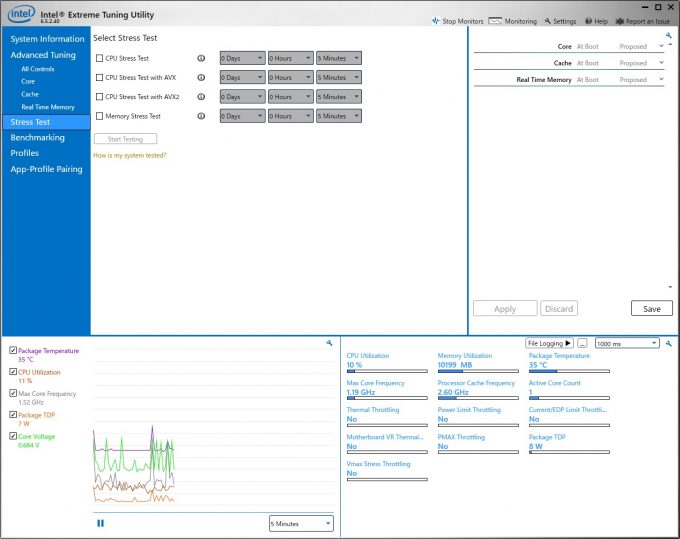
Task: Select Cache under Advanced Tuning
Action: point(30,94)
